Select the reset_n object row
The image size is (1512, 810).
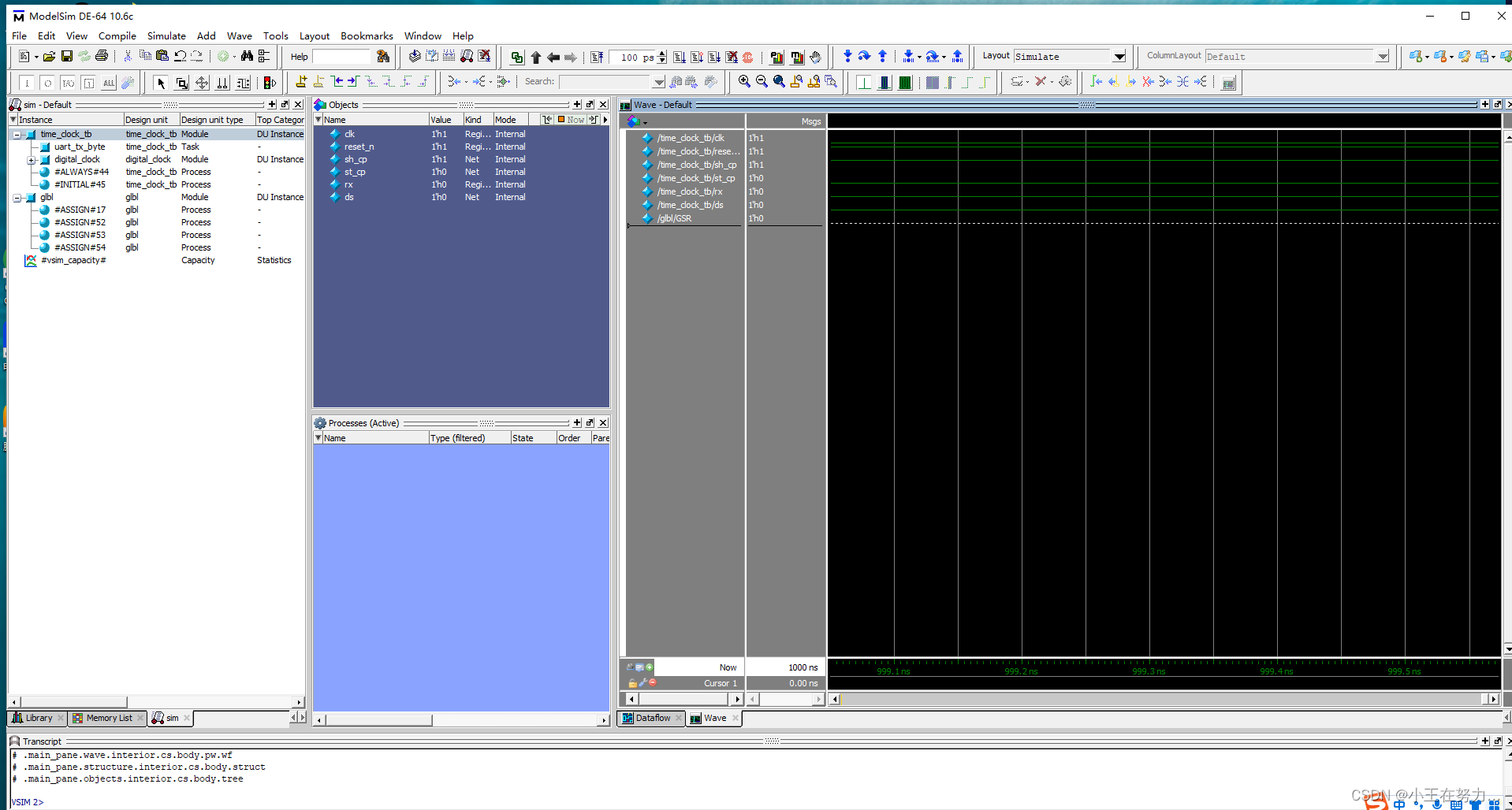coord(359,147)
